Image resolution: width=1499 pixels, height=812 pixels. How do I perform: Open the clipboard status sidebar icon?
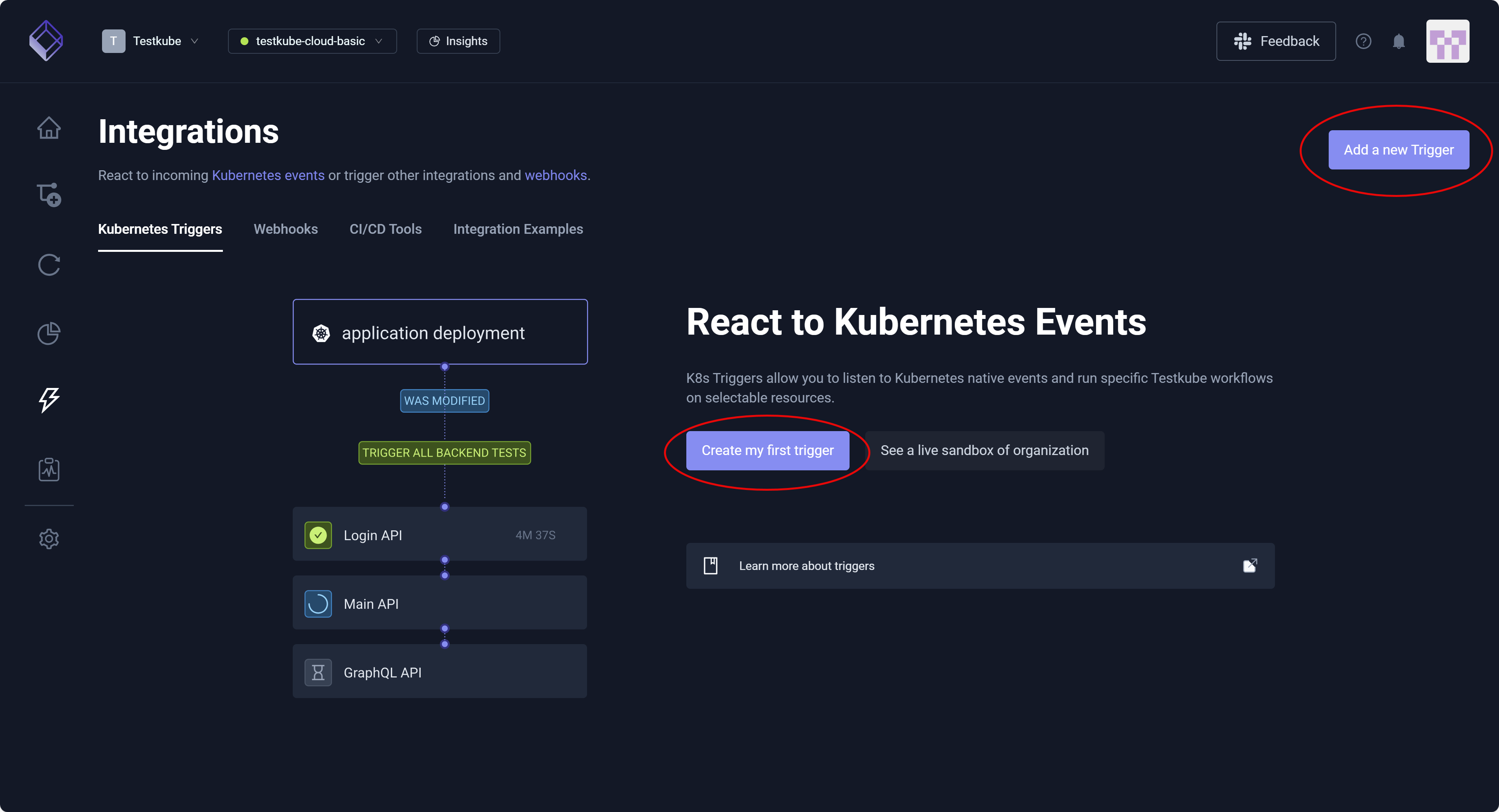49,469
